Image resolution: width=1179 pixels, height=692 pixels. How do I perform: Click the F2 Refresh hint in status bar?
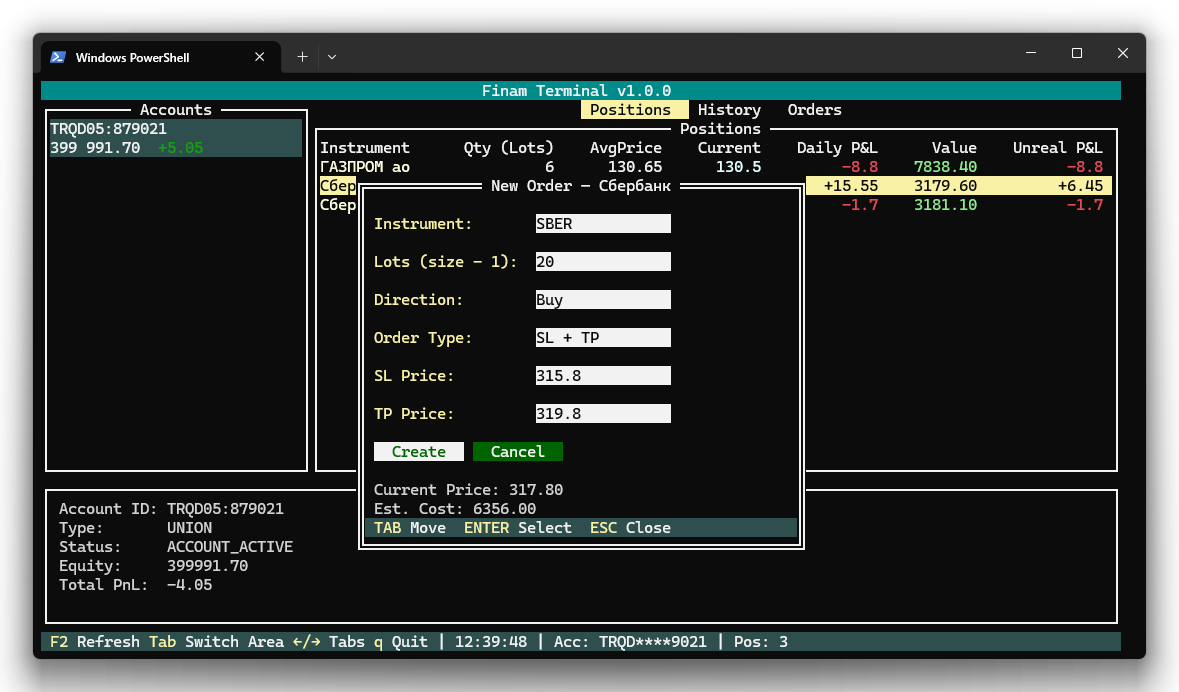(94, 642)
